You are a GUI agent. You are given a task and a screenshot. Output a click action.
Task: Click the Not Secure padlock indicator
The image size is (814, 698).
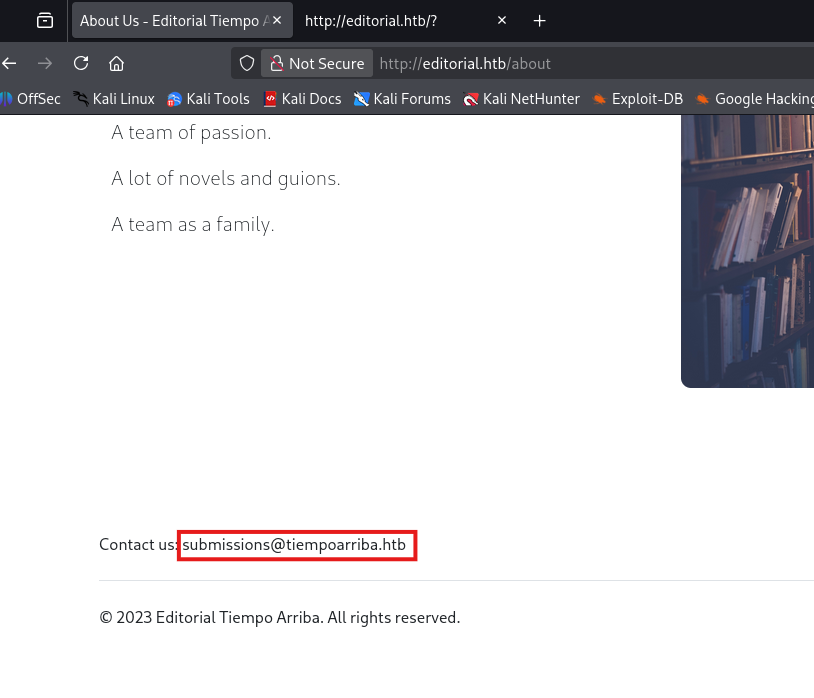tap(316, 63)
